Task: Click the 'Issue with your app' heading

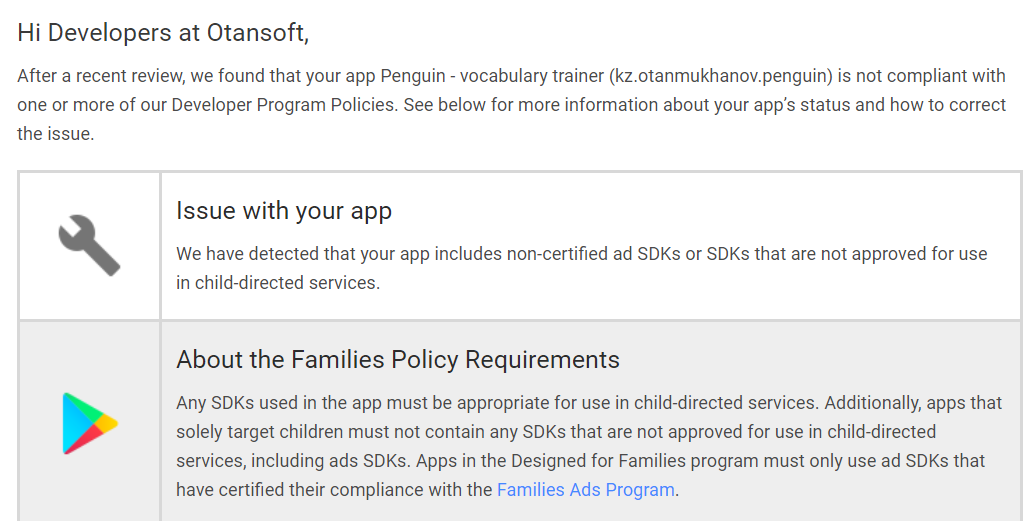Action: coord(284,211)
